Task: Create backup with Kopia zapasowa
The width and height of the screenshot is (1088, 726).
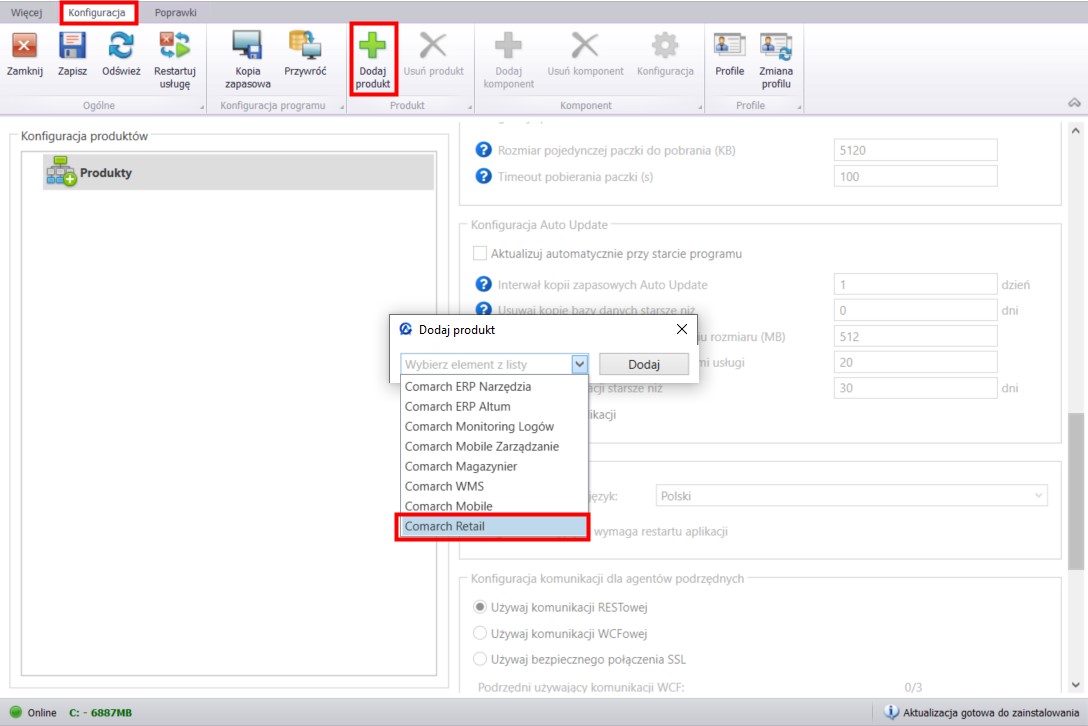Action: 247,45
